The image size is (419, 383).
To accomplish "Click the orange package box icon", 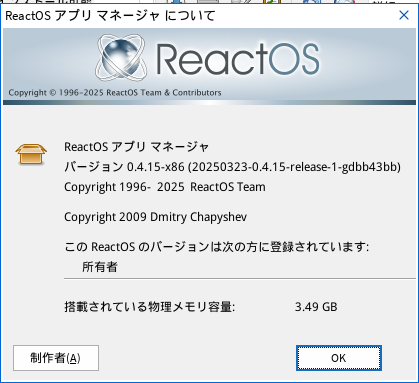I will (x=31, y=154).
